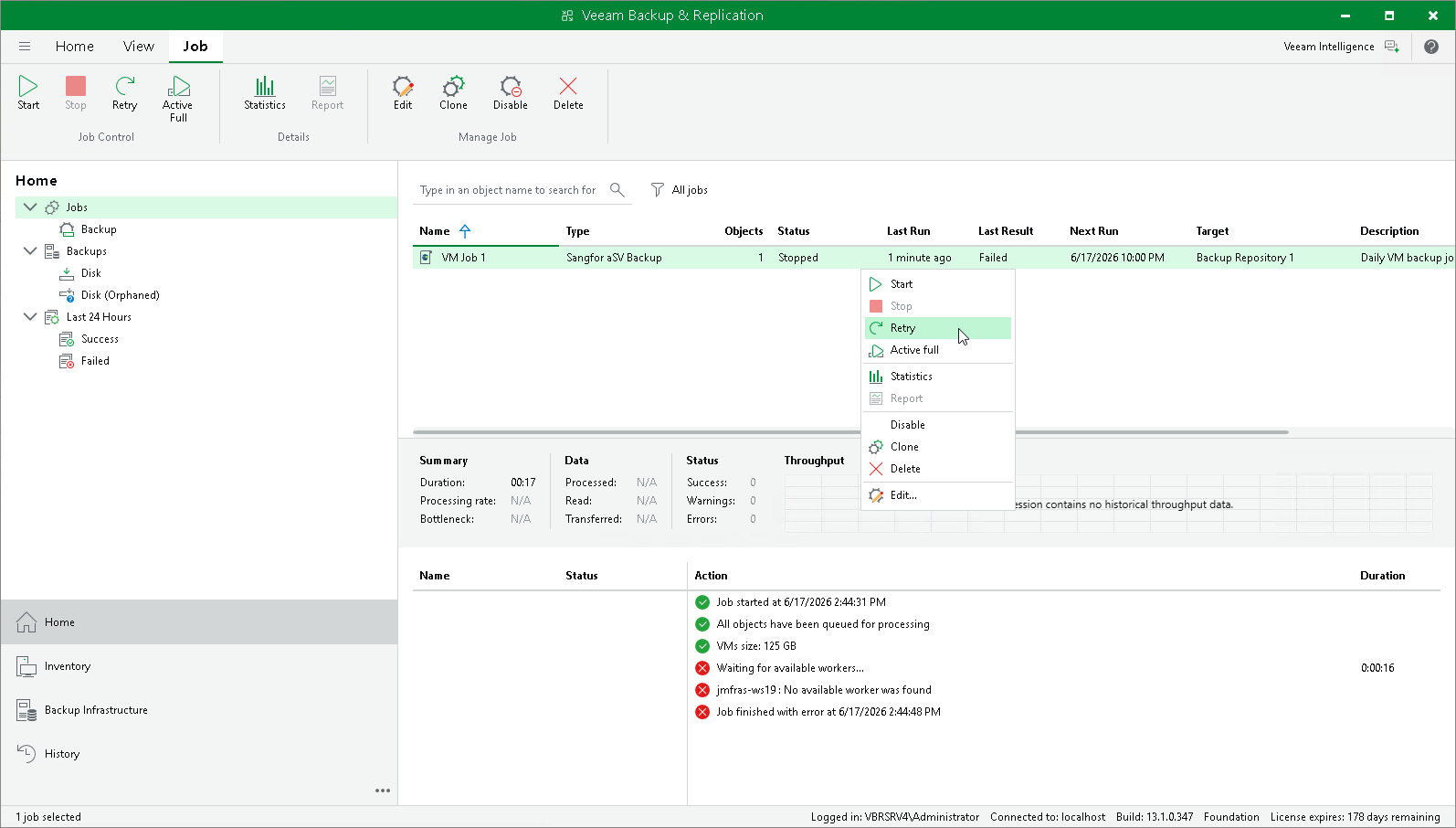This screenshot has width=1456, height=828.
Task: Click the 'VMs size: 125 GB' log line
Action: [x=756, y=646]
